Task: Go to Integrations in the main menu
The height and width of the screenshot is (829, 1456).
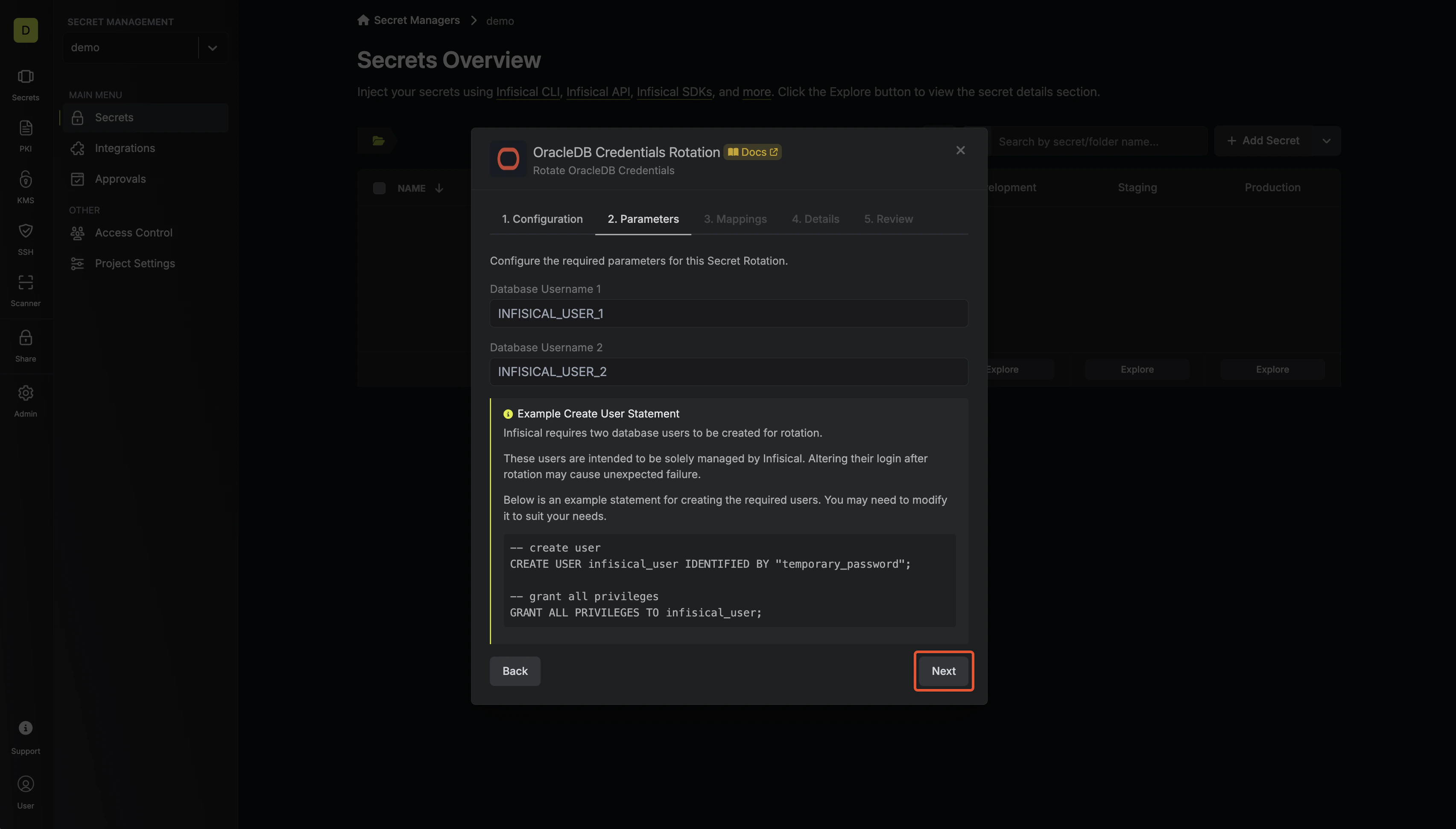Action: click(145, 149)
